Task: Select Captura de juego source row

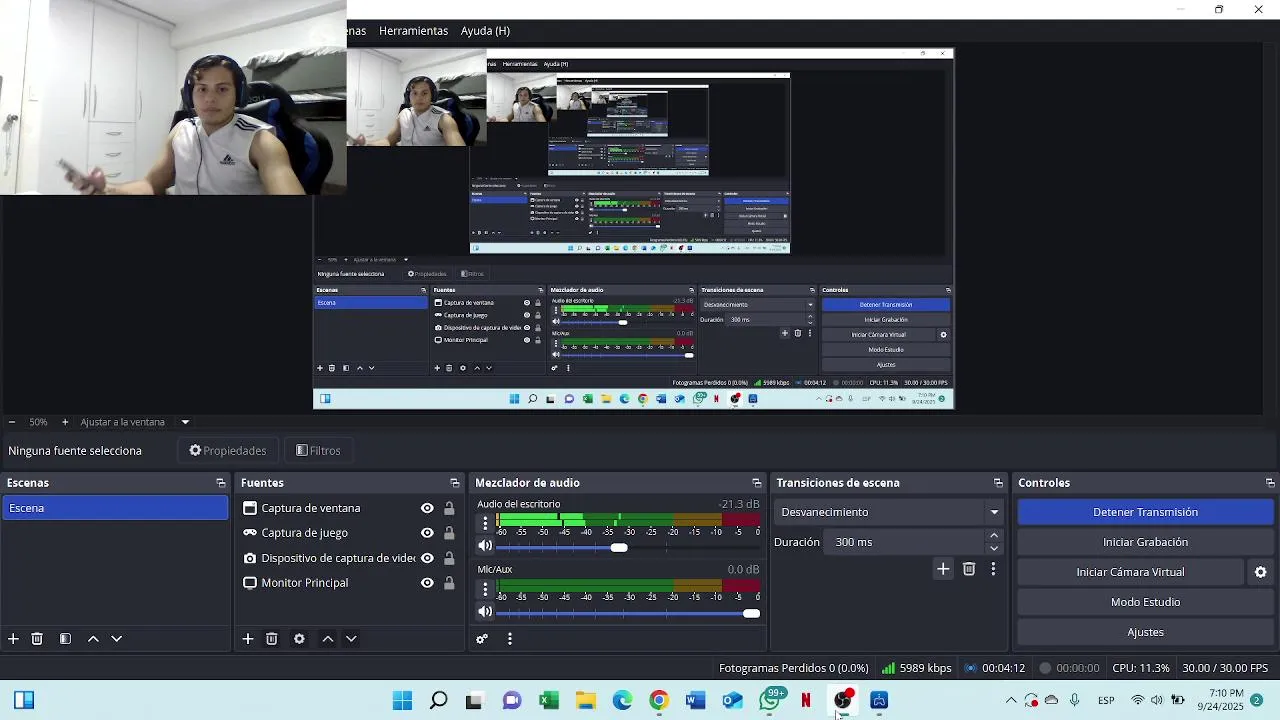Action: coord(350,533)
